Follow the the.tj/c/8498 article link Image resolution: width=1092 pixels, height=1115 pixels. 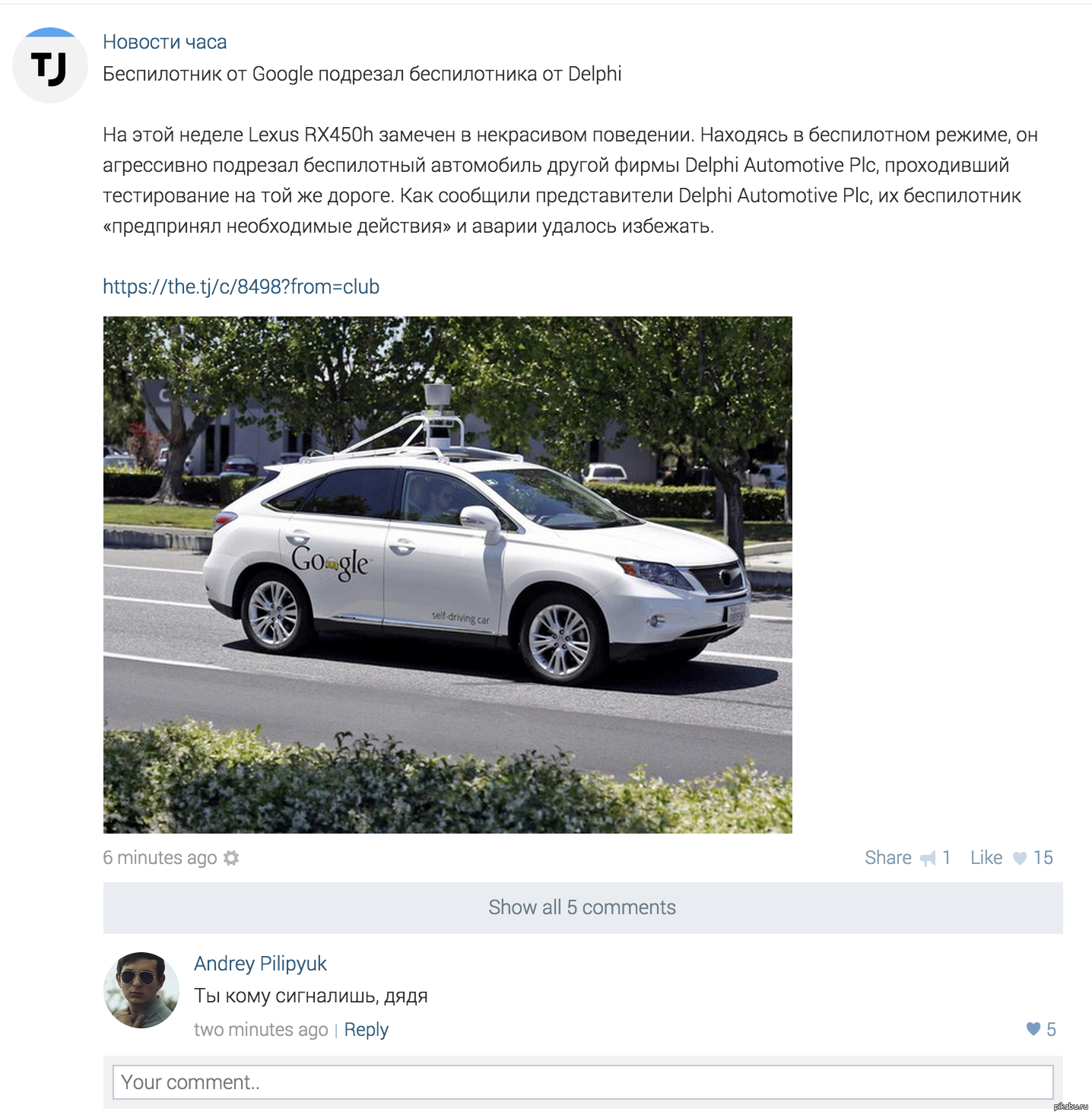coord(241,287)
